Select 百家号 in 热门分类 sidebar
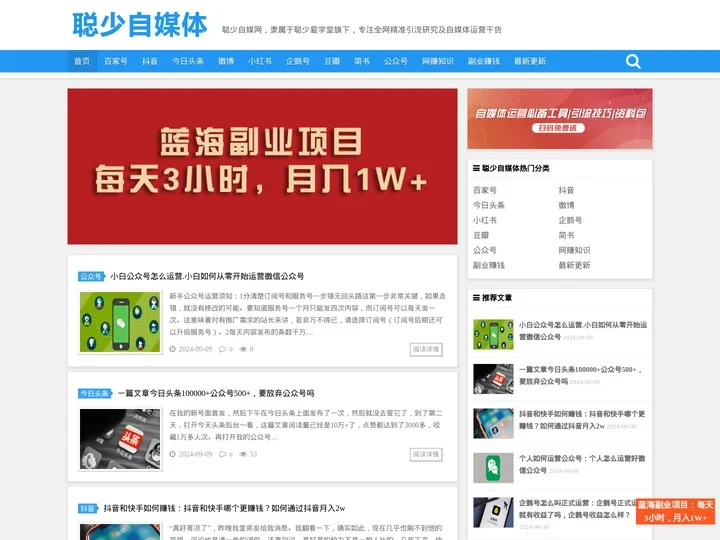This screenshot has height=540, width=720. pyautogui.click(x=485, y=190)
